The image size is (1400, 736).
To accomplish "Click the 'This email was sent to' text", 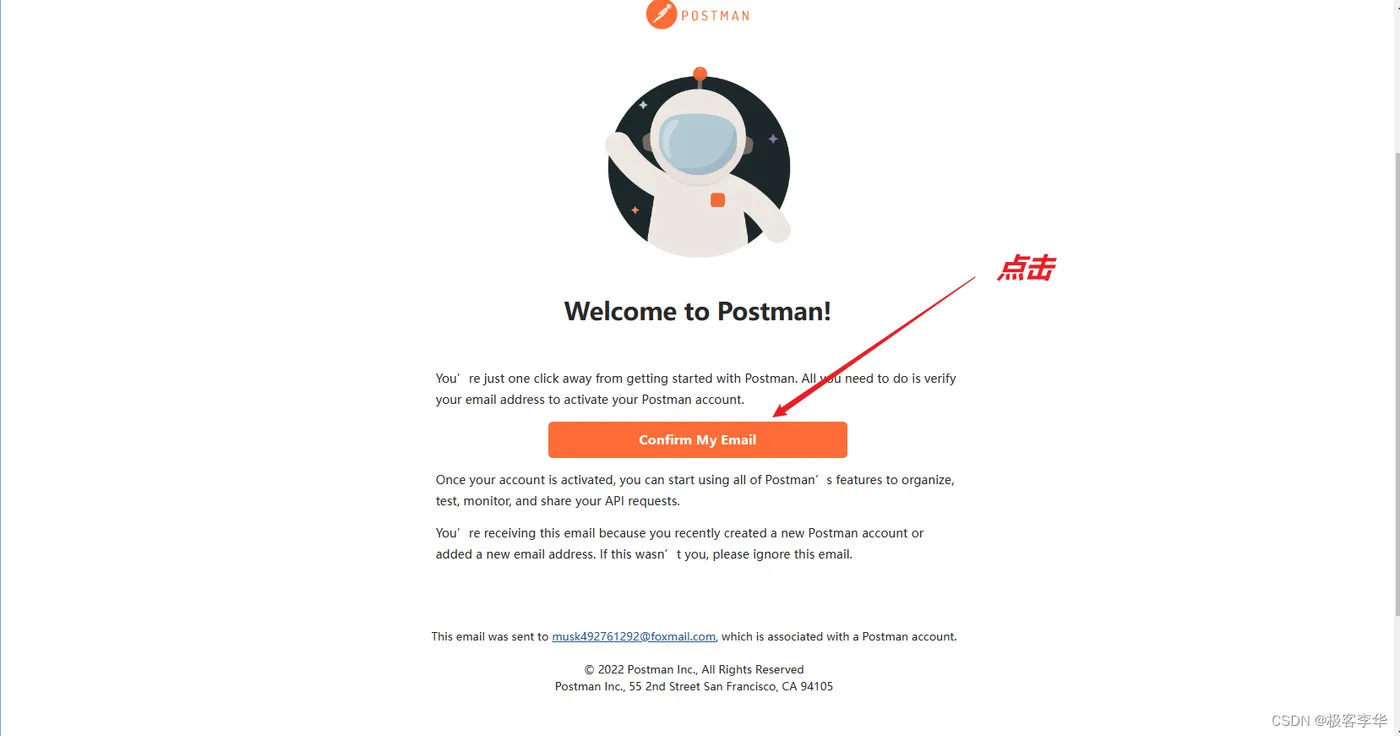I will (x=490, y=637).
